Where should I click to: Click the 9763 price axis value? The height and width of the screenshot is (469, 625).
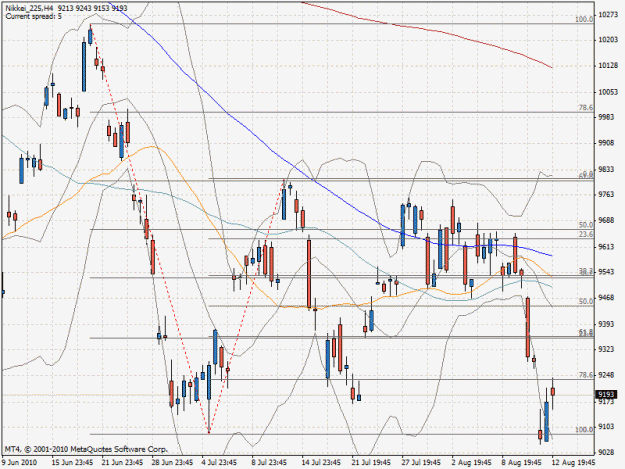607,194
